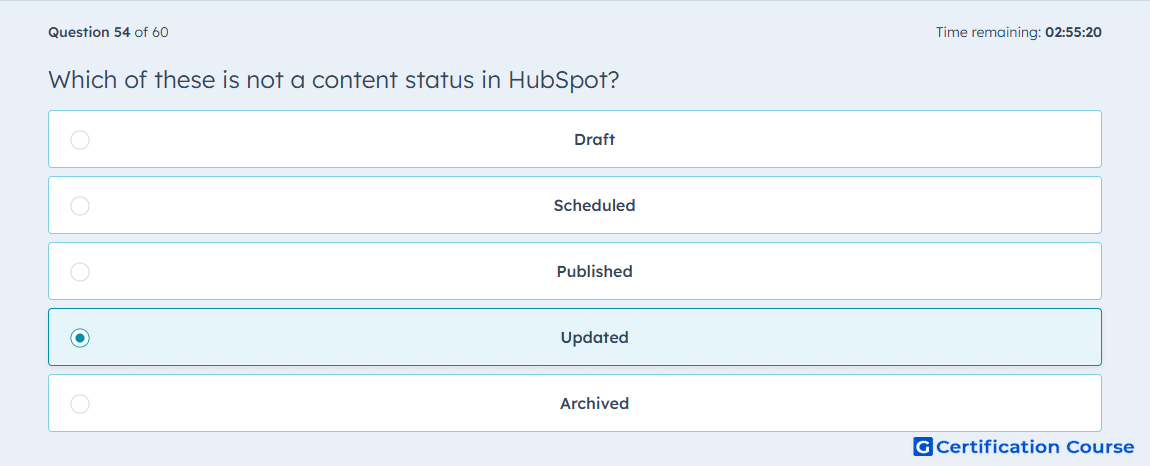Viewport: 1150px width, 466px height.
Task: Click the blue G logo icon
Action: coord(923,446)
